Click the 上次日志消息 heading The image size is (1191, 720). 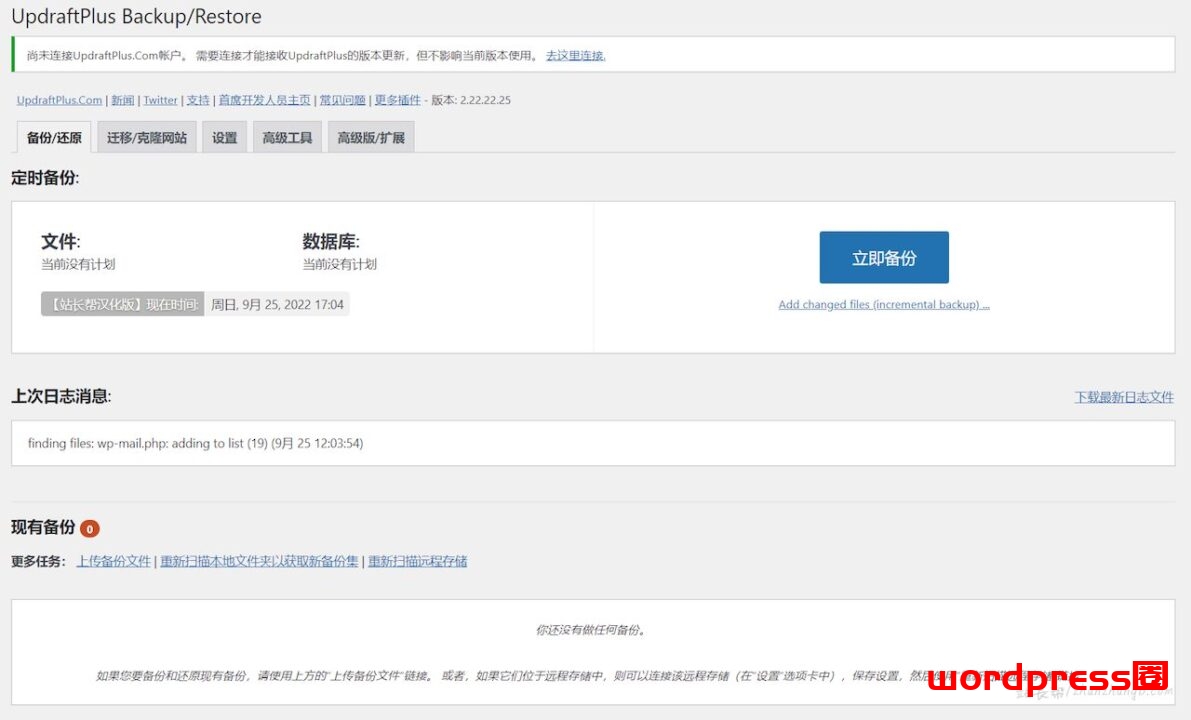pos(61,396)
